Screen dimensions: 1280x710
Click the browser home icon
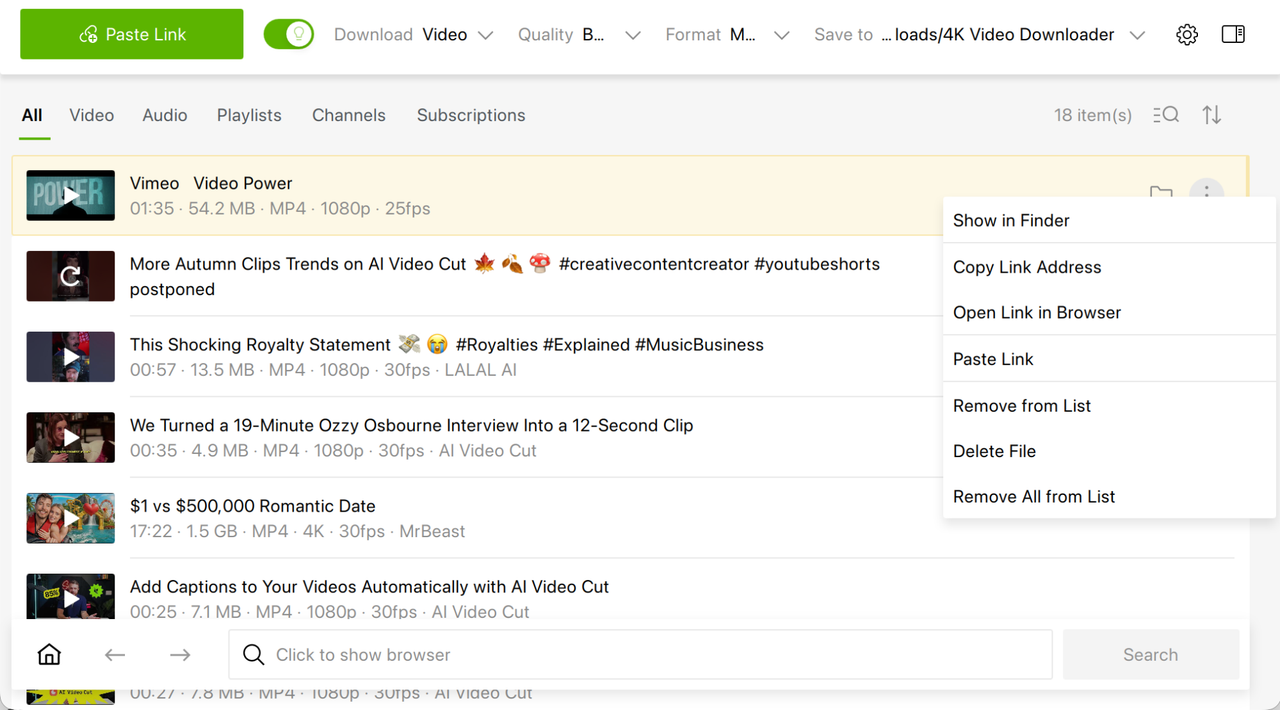coord(49,655)
